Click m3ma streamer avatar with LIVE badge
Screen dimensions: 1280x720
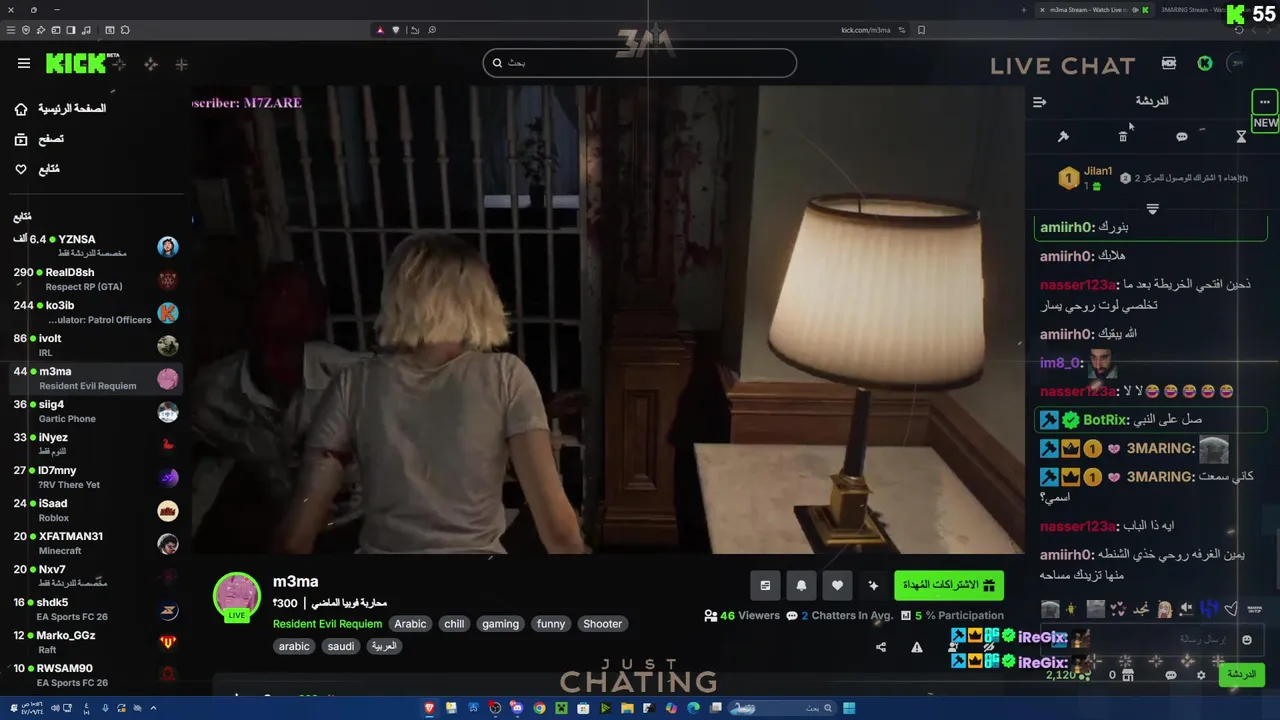click(x=237, y=597)
